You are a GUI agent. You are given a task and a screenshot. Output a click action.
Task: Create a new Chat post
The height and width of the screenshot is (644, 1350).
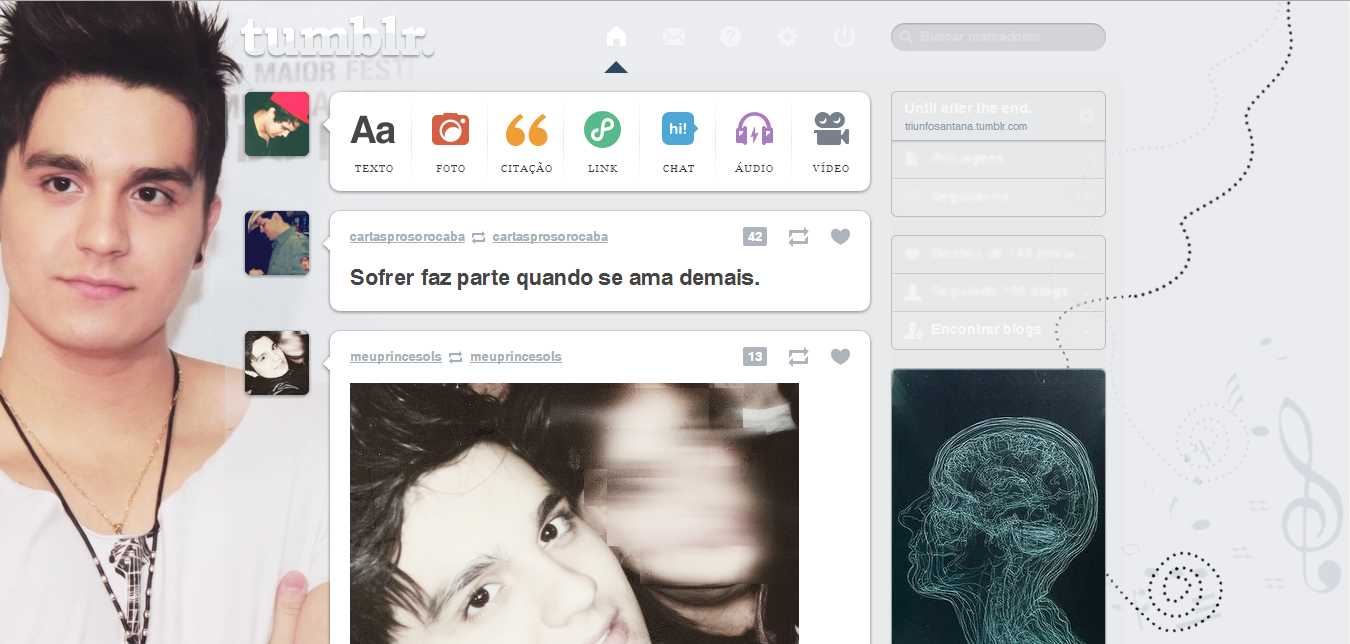[679, 142]
